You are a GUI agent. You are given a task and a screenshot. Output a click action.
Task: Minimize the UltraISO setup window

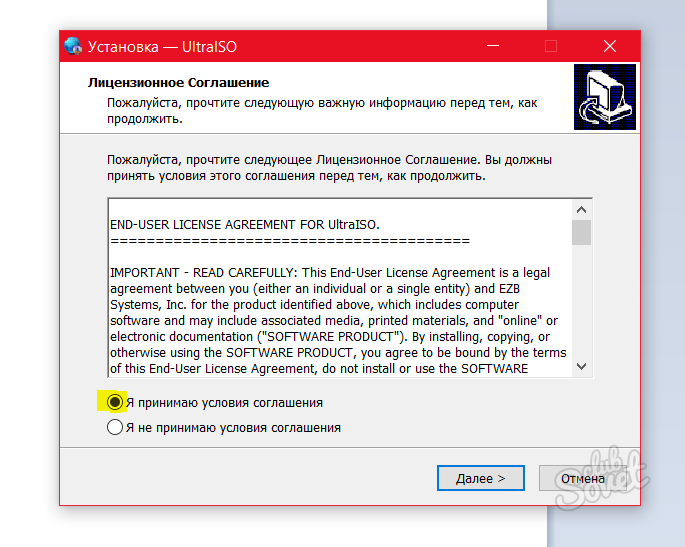tap(491, 47)
